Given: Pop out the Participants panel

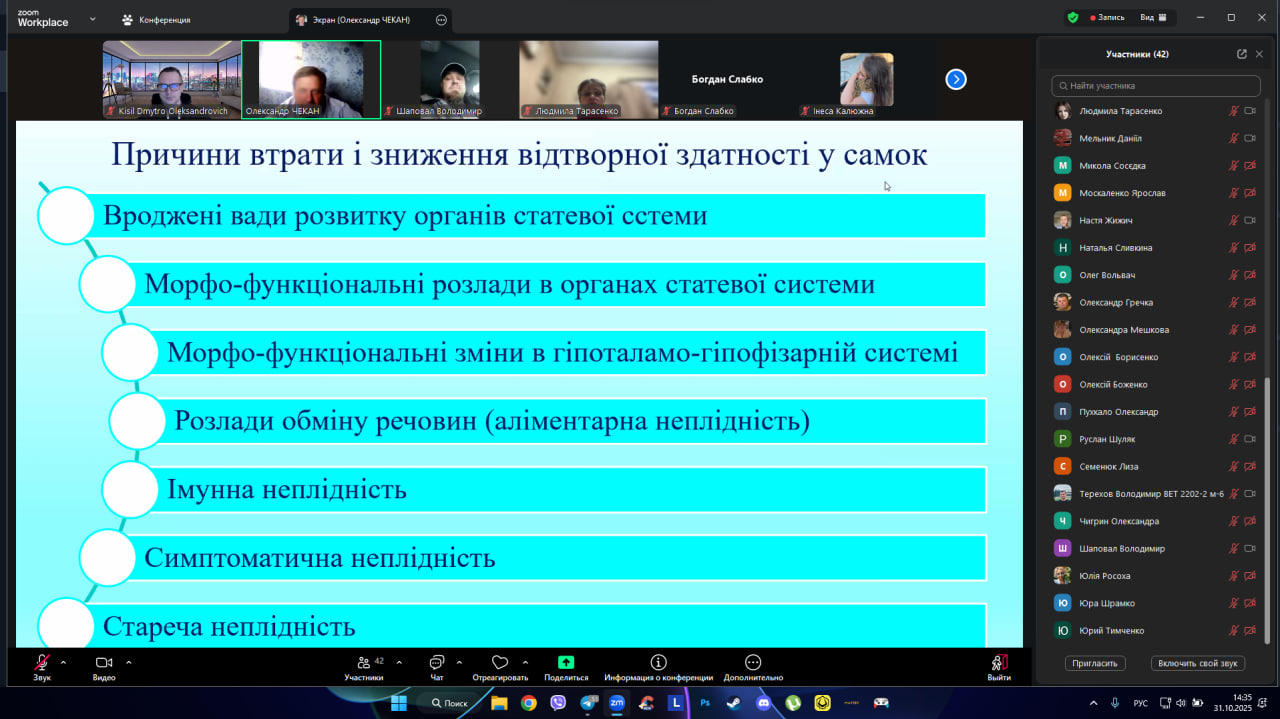Looking at the screenshot, I should [x=1242, y=54].
